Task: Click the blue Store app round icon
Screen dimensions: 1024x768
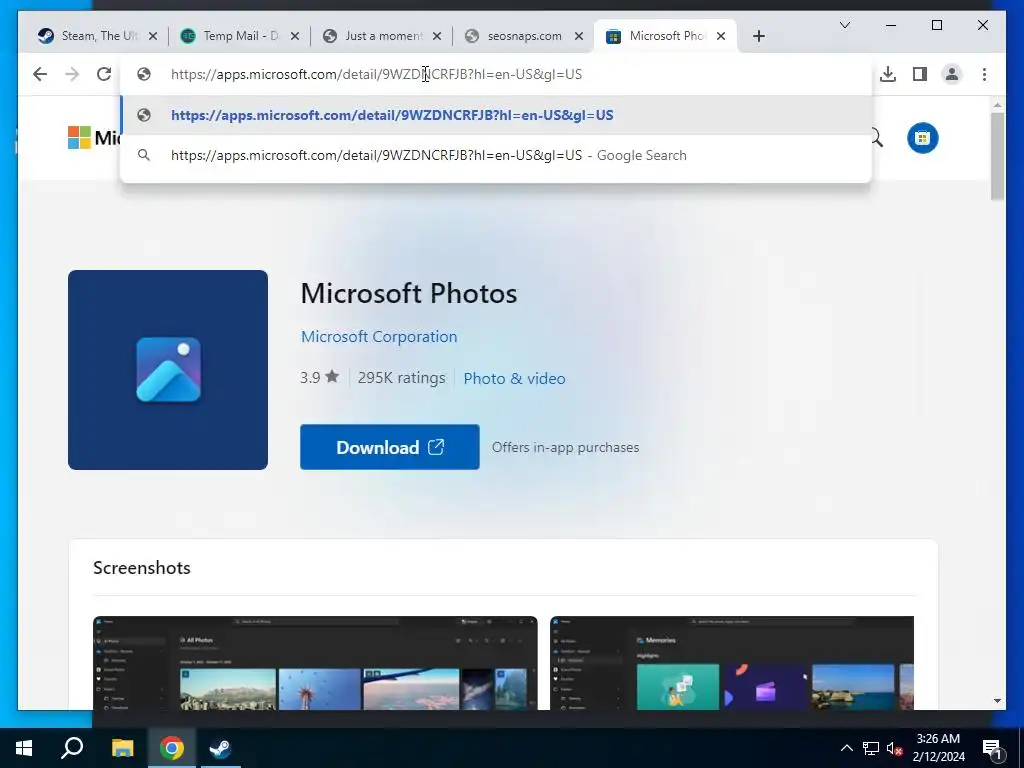Action: pyautogui.click(x=922, y=138)
